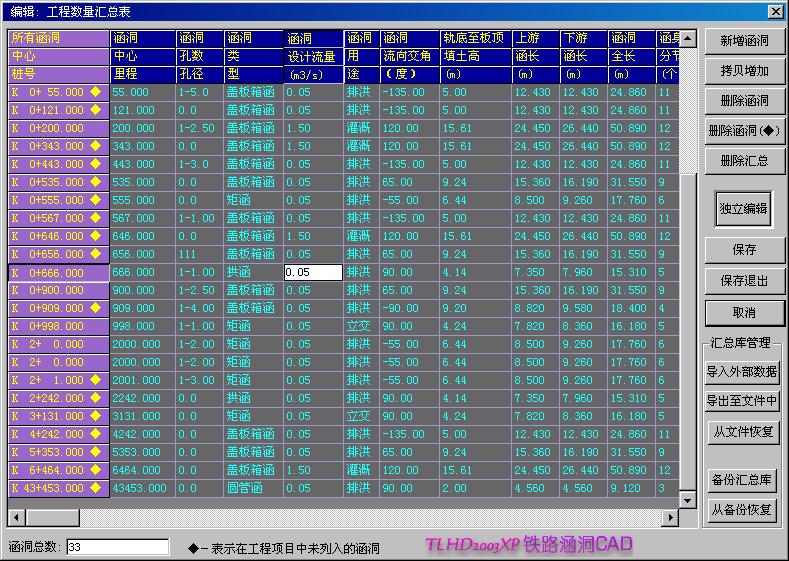Click 备份汇总库 button

[x=742, y=480]
